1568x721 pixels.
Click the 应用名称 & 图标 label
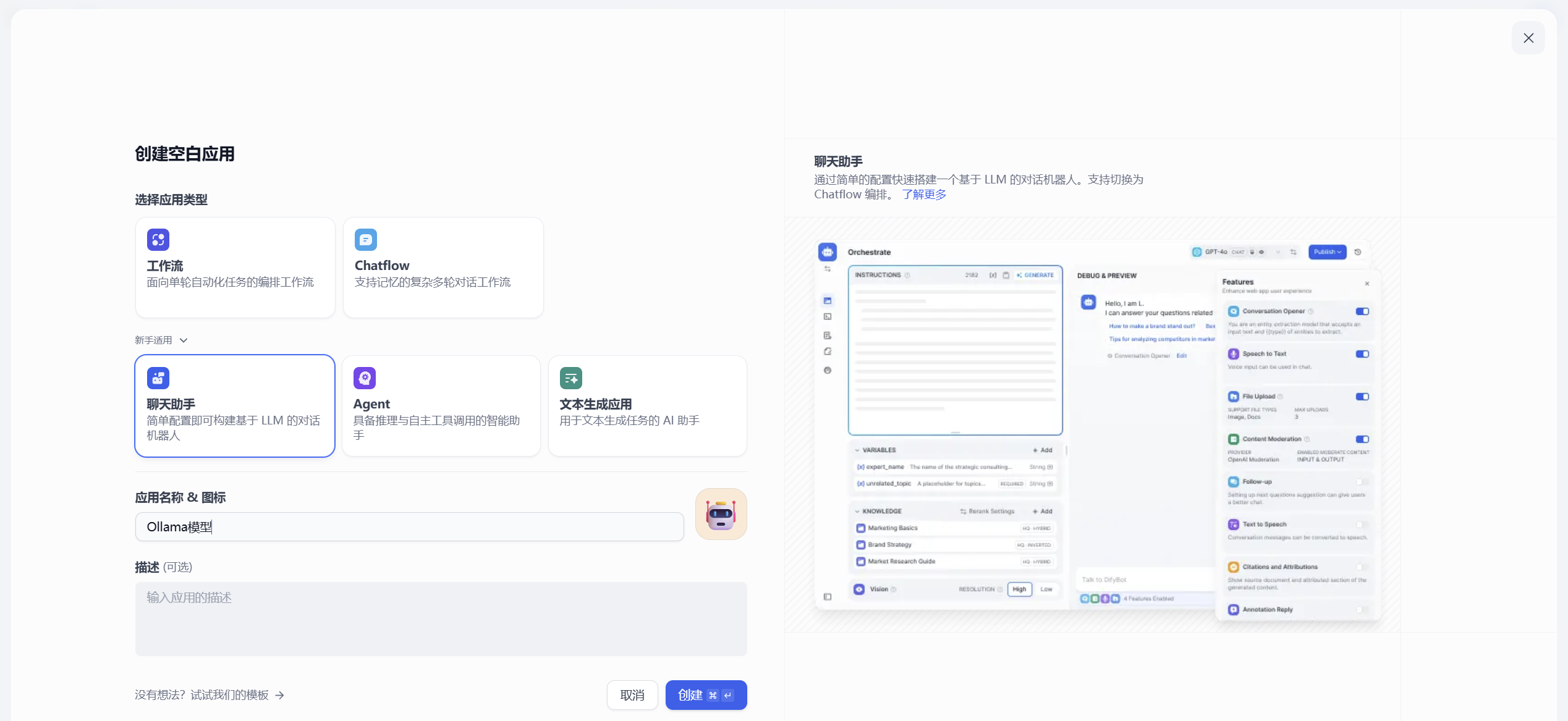[x=180, y=497]
